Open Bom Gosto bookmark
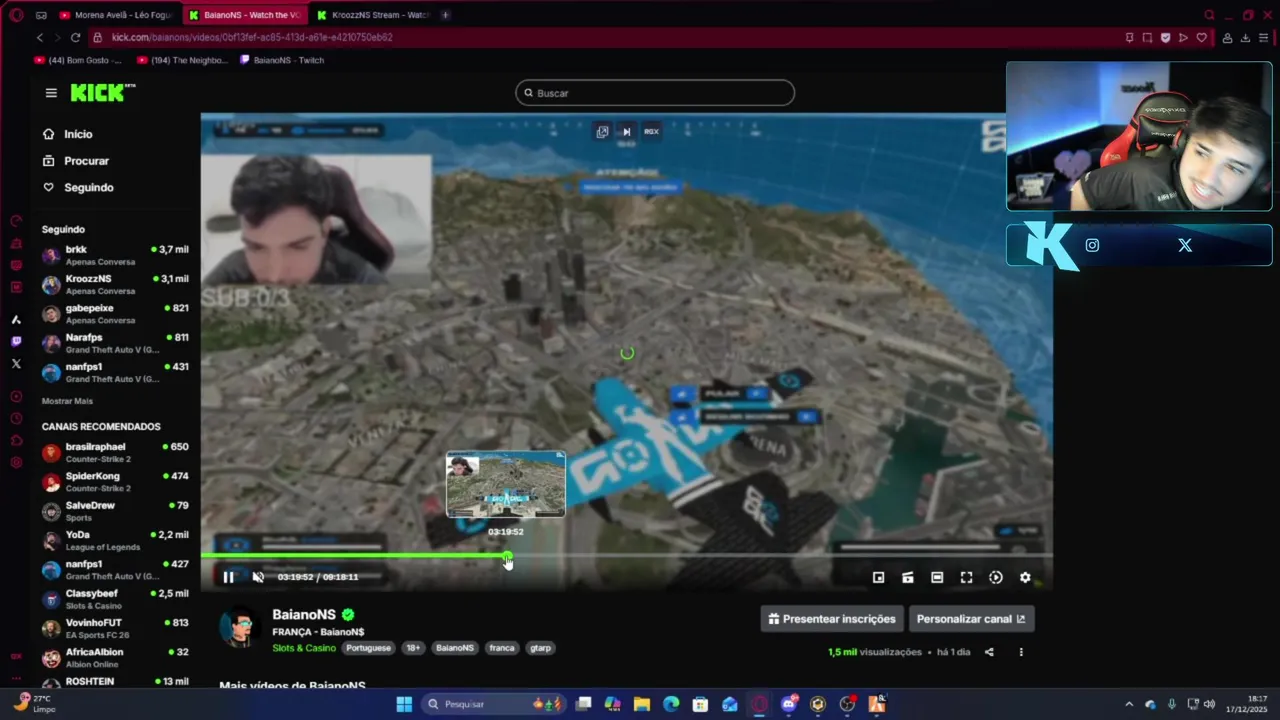Image resolution: width=1280 pixels, height=720 pixels. [78, 60]
